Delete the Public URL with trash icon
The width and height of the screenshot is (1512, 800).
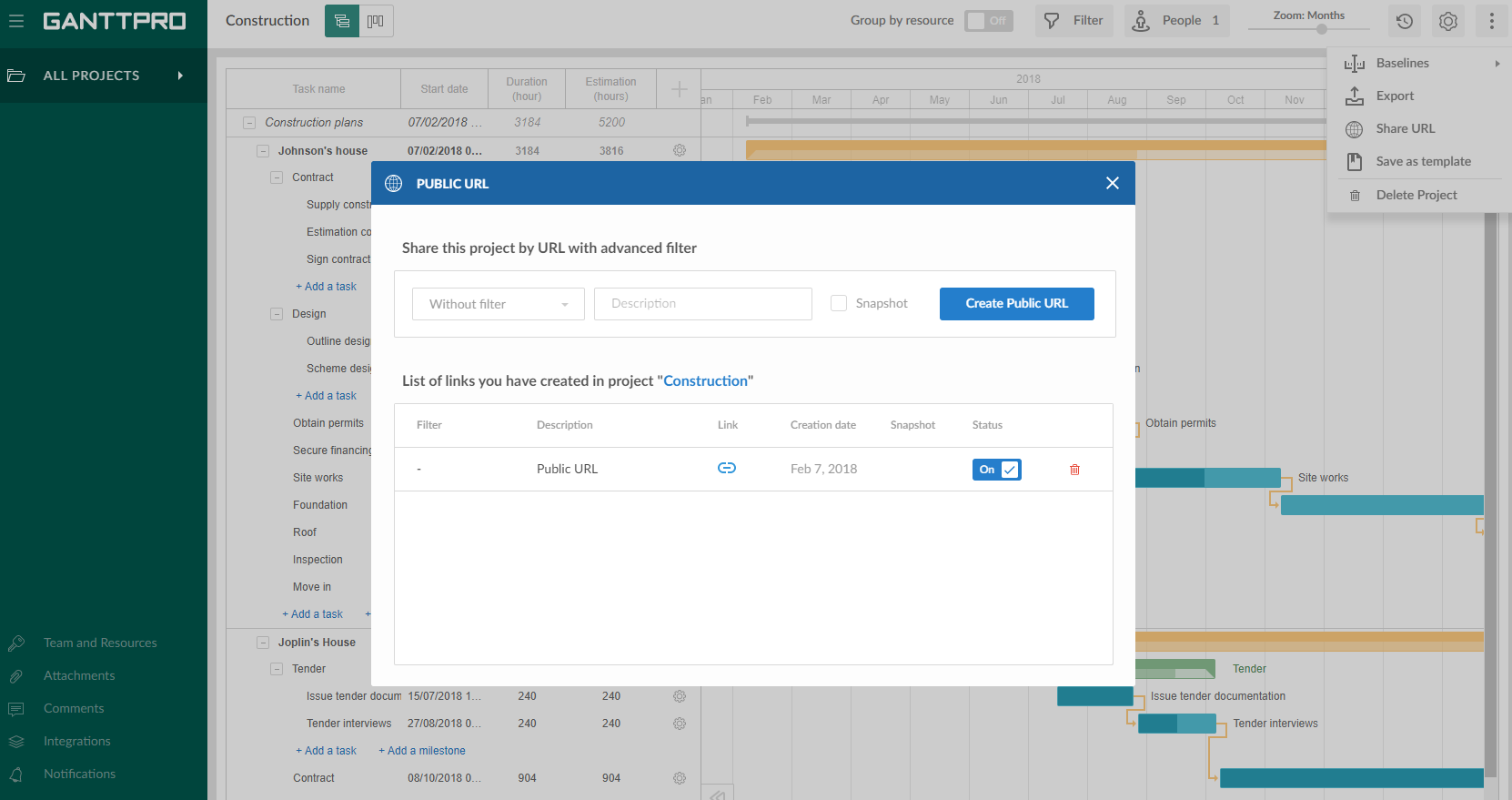(x=1074, y=470)
